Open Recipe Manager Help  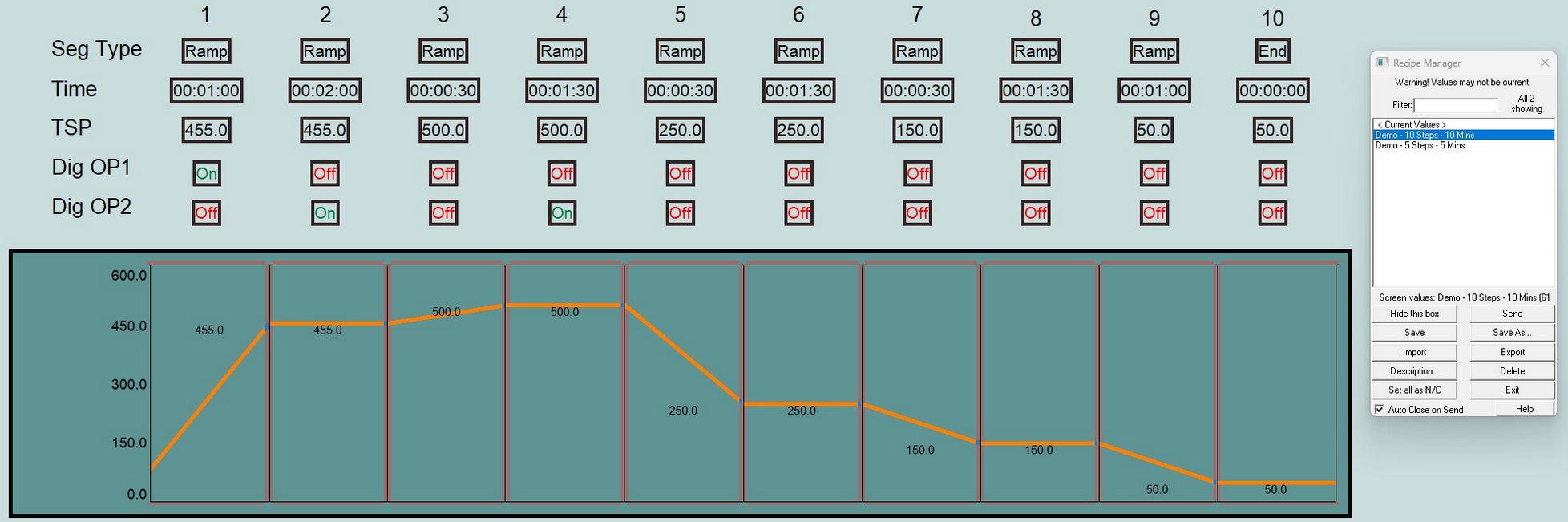click(1525, 409)
